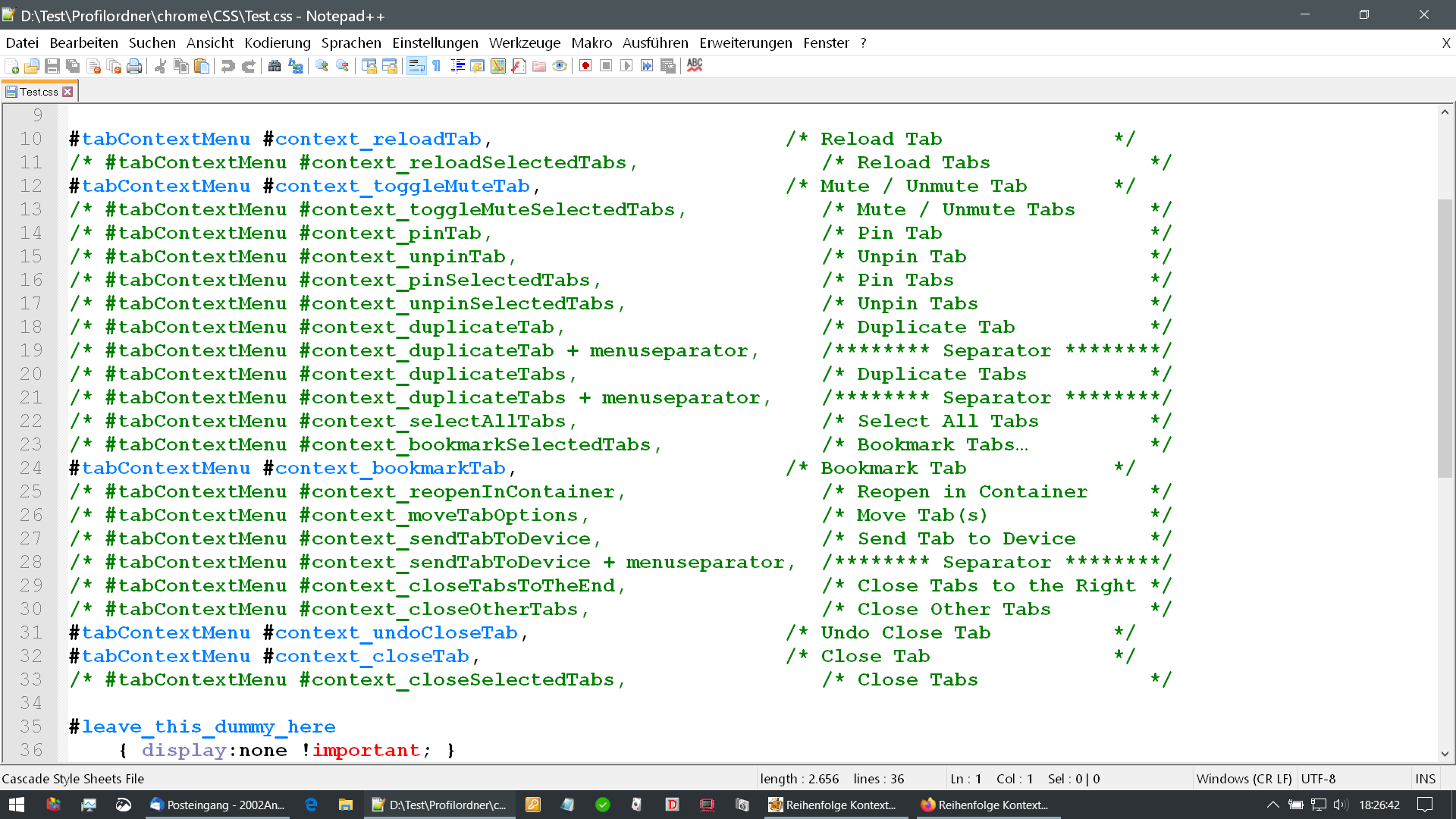Click scrollbar up arrow in editor
1456x819 pixels.
(x=1445, y=113)
